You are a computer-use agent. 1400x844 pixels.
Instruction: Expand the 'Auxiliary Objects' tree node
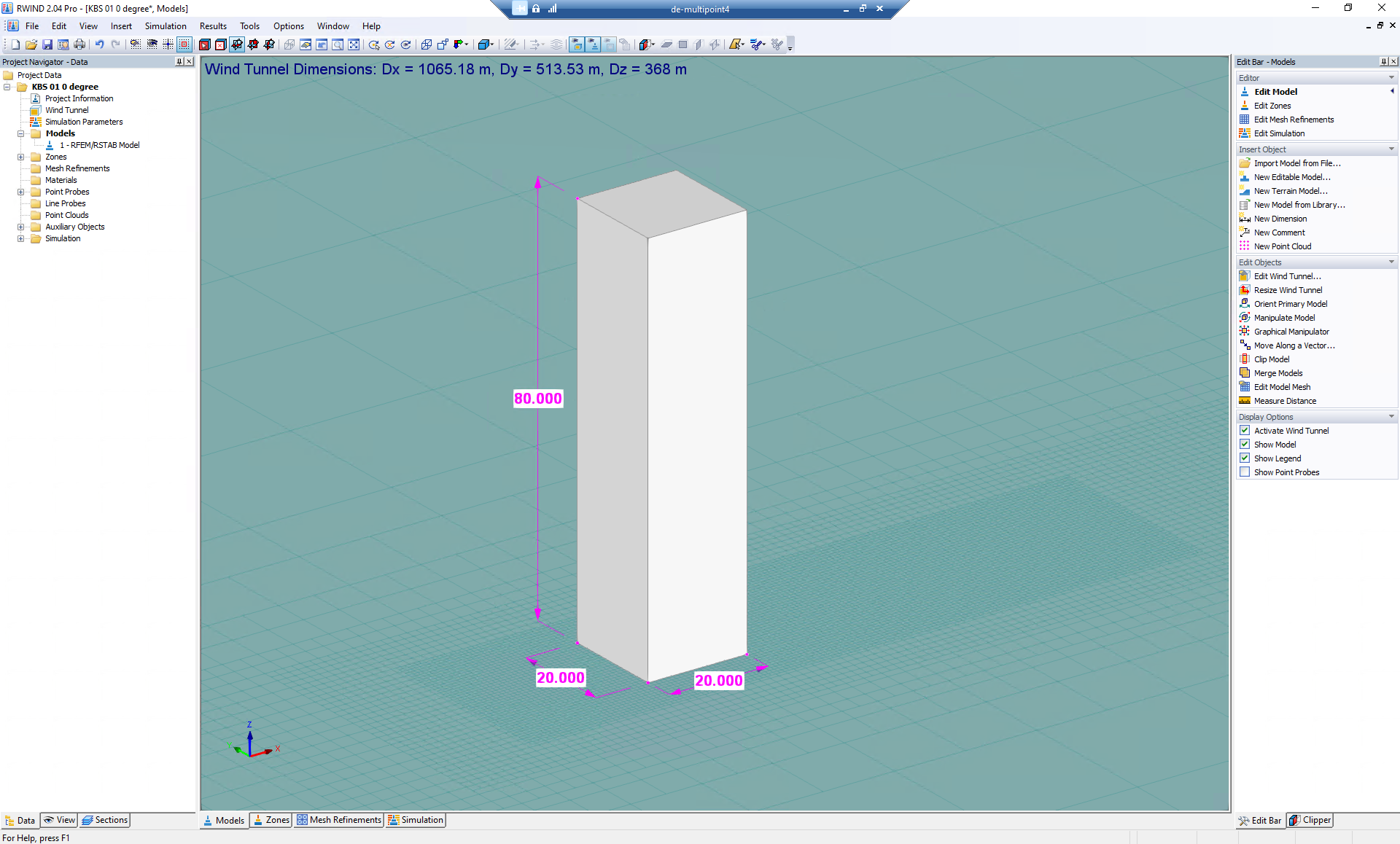pyautogui.click(x=21, y=227)
